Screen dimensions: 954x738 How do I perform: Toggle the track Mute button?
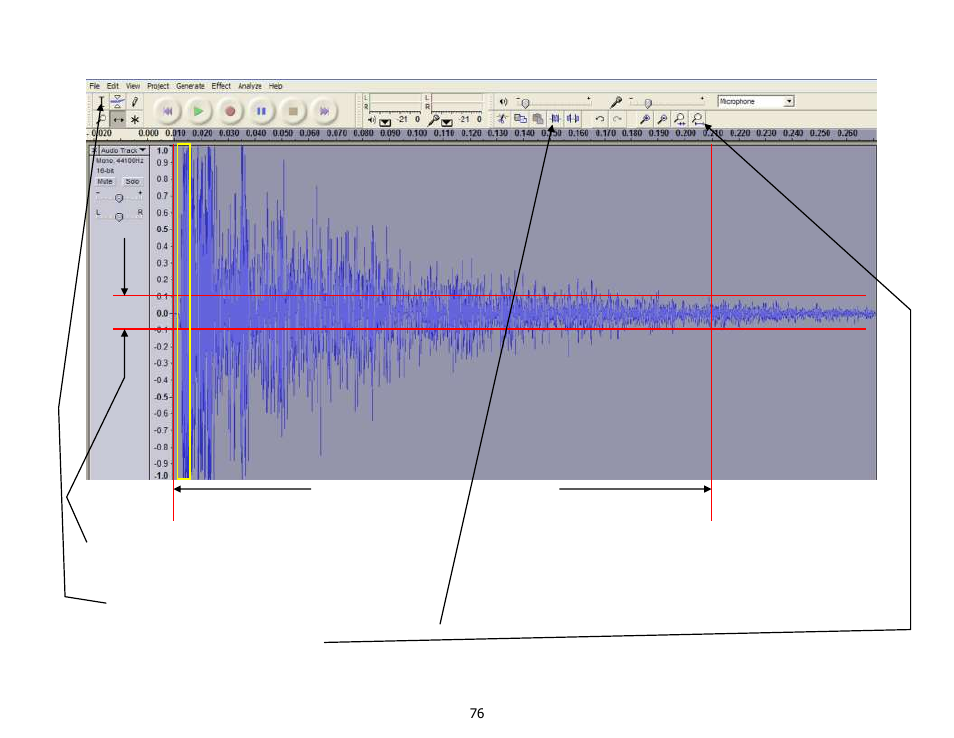tap(105, 181)
